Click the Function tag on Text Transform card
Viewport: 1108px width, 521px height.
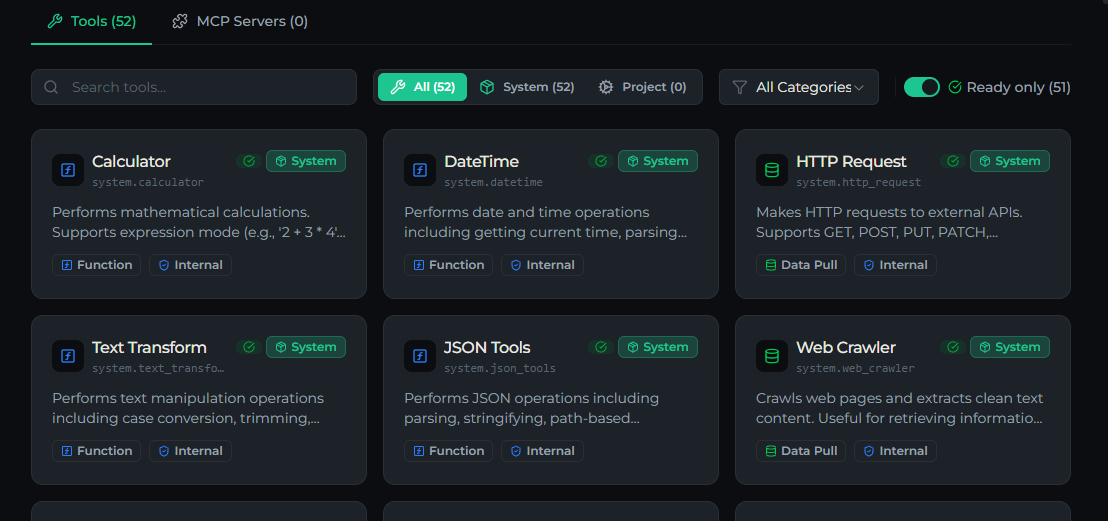[96, 451]
